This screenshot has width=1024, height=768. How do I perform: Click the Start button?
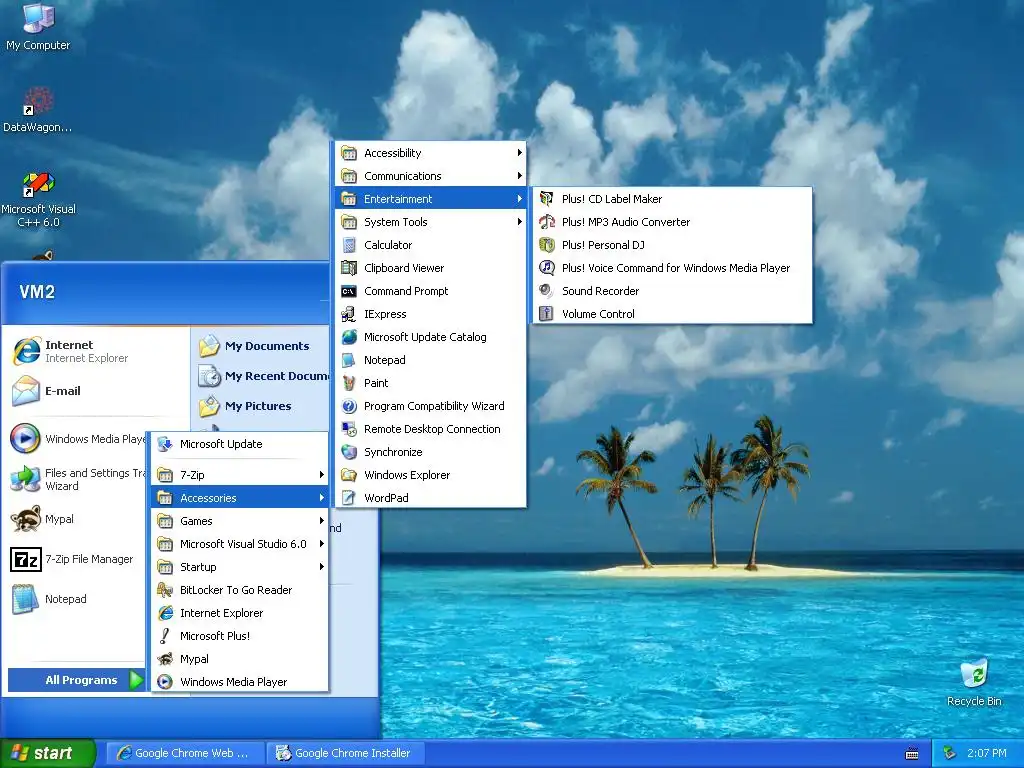point(47,754)
